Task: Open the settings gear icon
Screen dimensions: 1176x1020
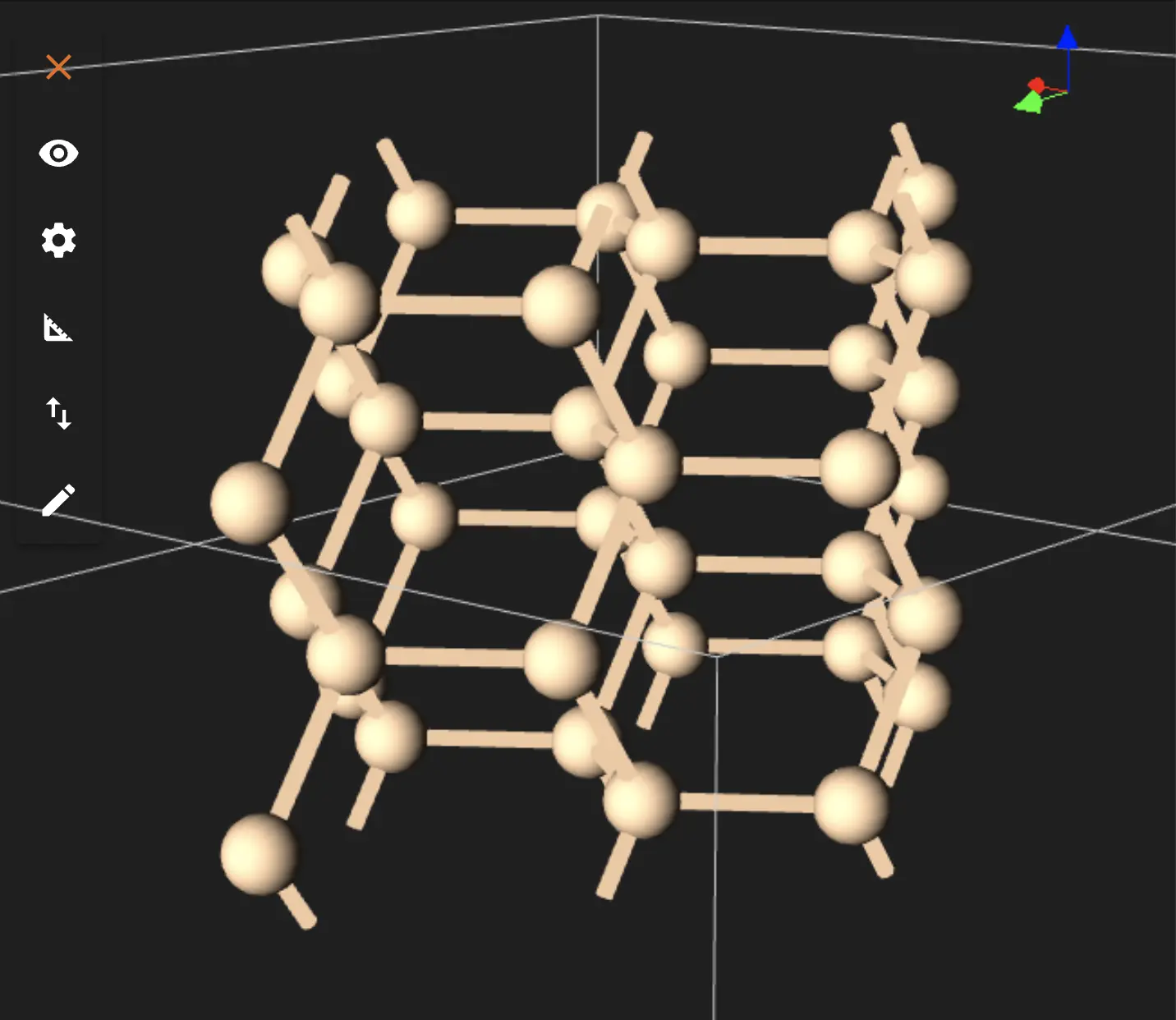Action: (58, 241)
